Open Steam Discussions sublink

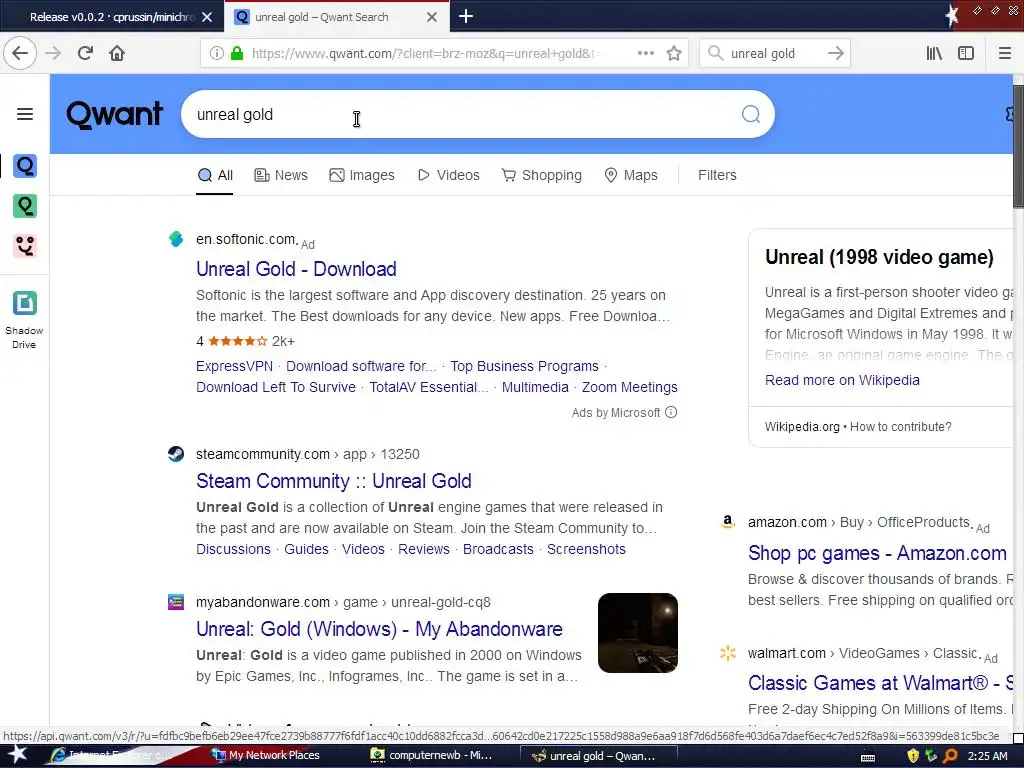pyautogui.click(x=233, y=549)
